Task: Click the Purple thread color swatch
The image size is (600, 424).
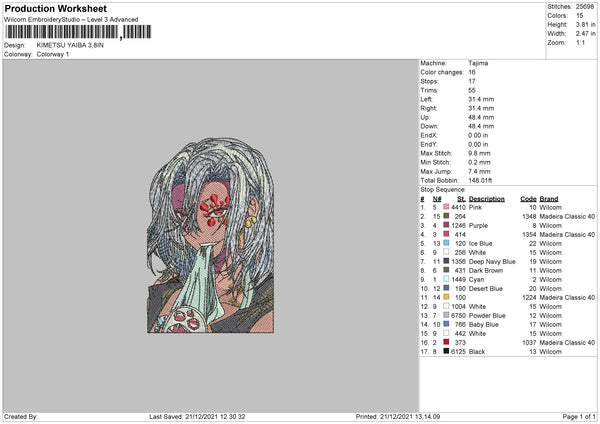Action: [446, 225]
